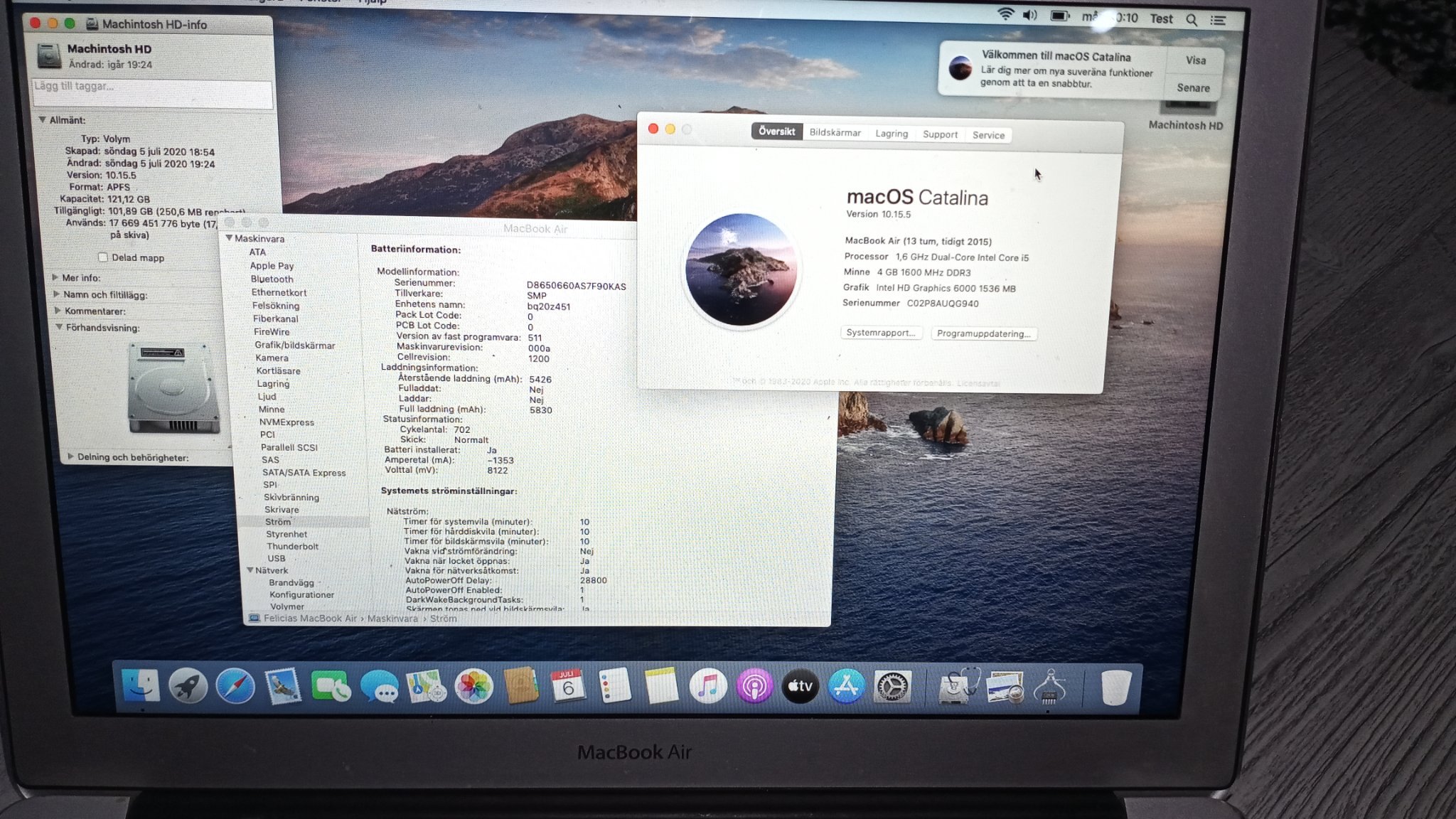
Task: Open Calendar in the Dock
Action: [x=567, y=687]
